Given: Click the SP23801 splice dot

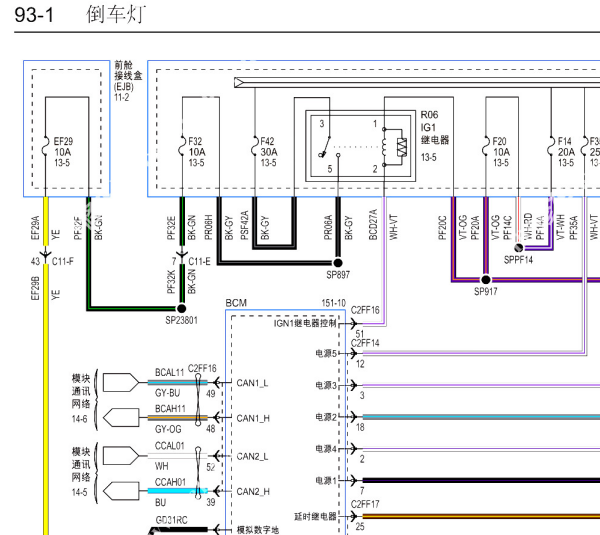Looking at the screenshot, I should (x=182, y=308).
